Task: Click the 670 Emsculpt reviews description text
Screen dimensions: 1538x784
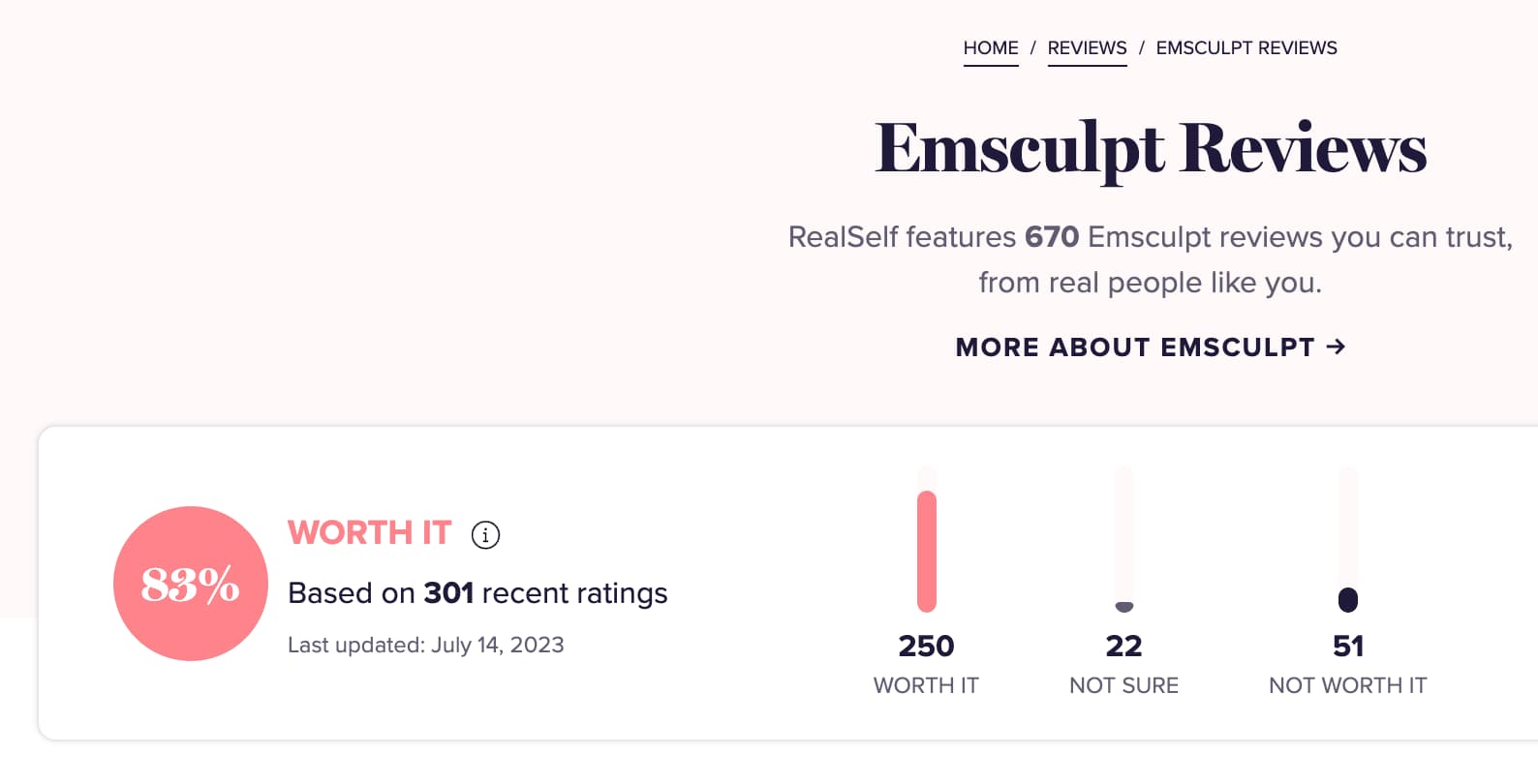Action: tap(1151, 259)
